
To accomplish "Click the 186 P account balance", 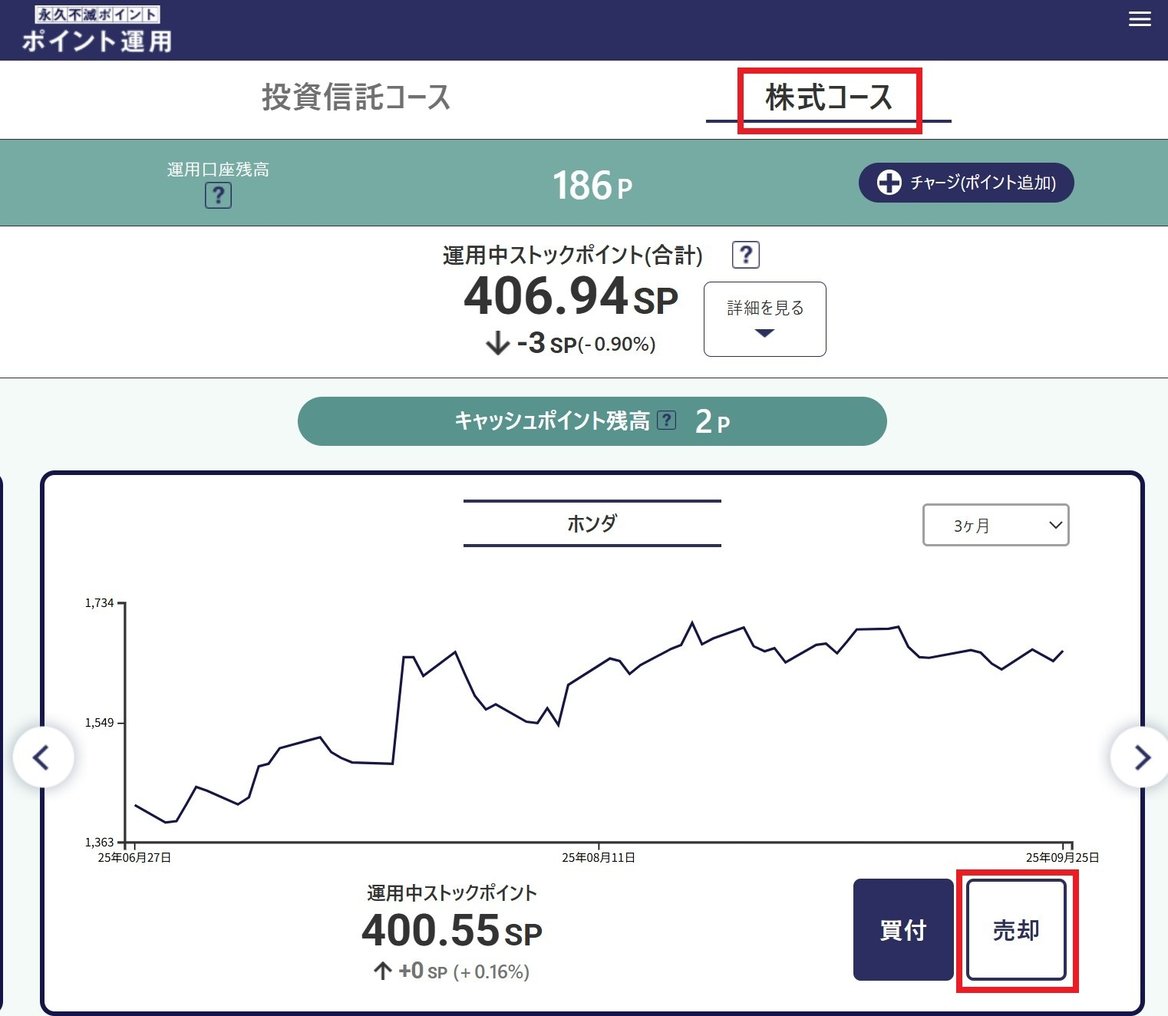I will coord(592,185).
